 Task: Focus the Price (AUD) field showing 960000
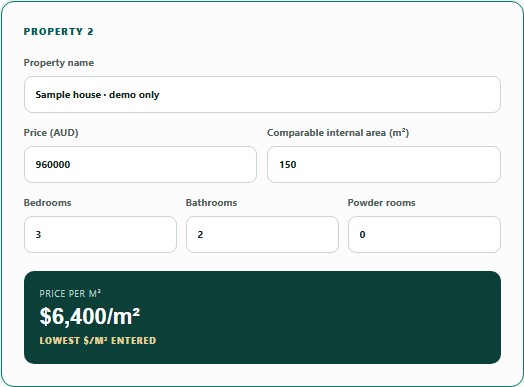click(140, 164)
